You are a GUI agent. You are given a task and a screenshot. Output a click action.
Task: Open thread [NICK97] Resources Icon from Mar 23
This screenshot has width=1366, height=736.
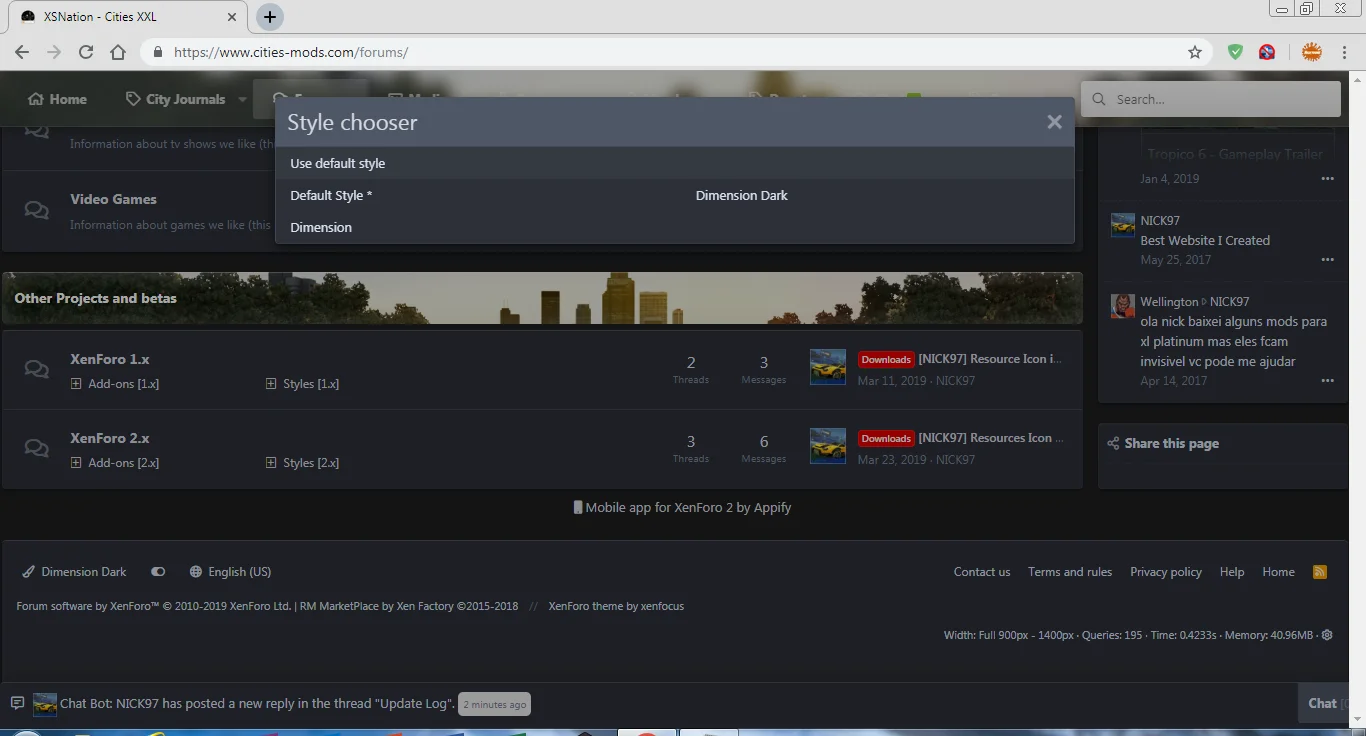tap(991, 438)
